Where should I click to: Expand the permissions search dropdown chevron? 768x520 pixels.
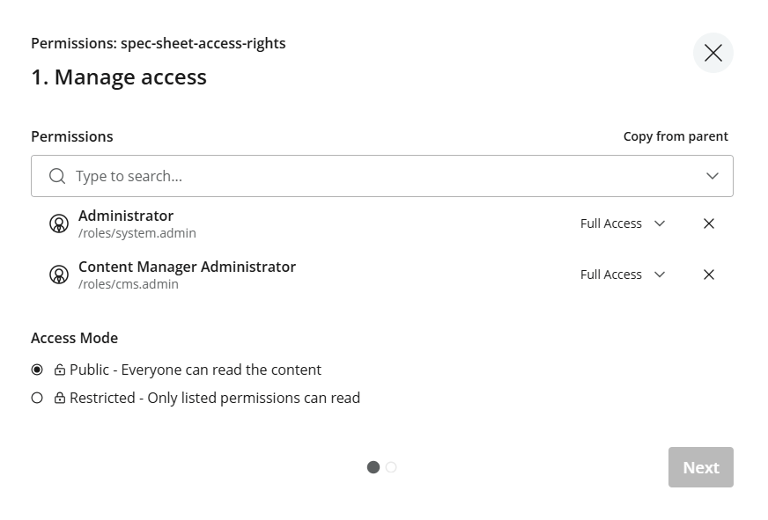tap(712, 176)
